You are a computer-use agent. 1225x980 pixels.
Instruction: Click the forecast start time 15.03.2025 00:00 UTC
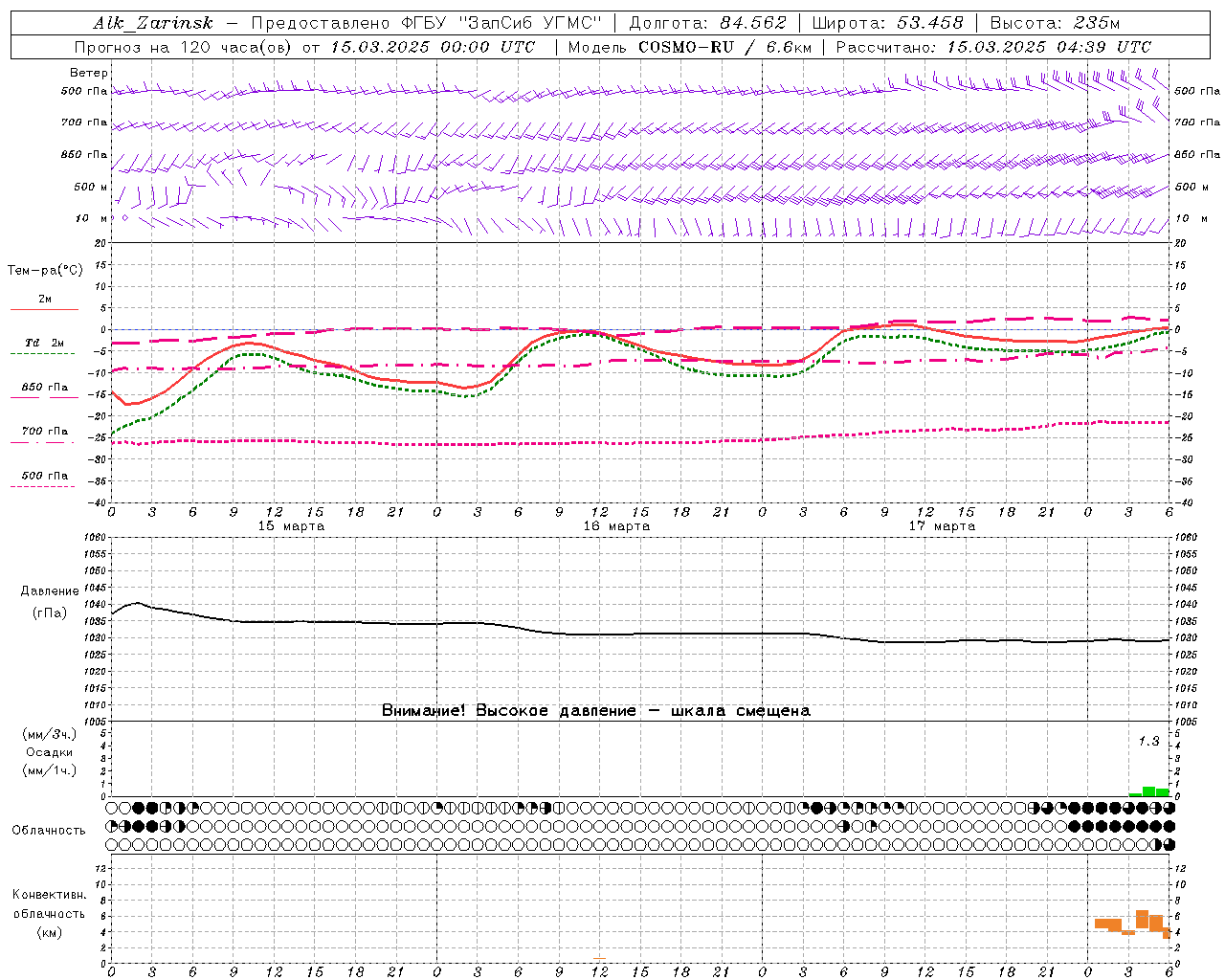coord(433,47)
